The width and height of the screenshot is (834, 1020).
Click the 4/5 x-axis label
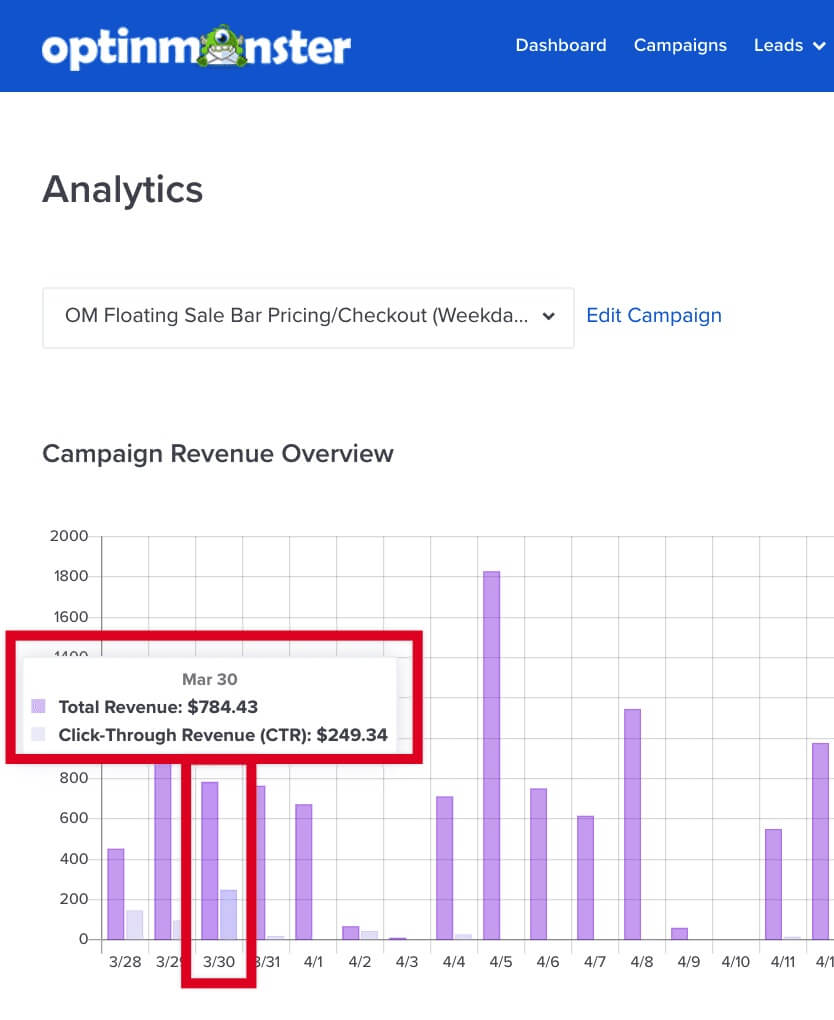coord(501,961)
